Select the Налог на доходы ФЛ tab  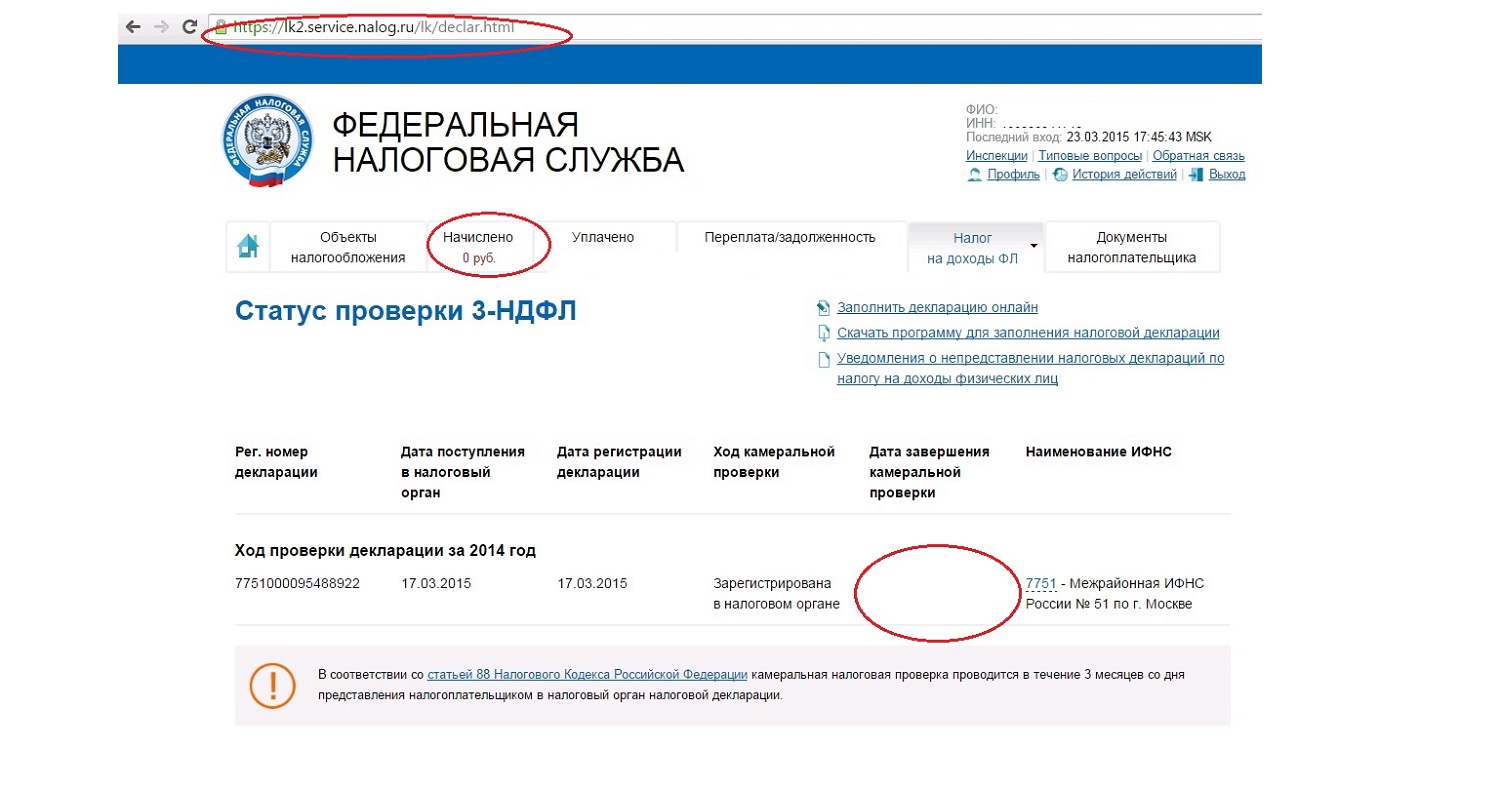973,247
